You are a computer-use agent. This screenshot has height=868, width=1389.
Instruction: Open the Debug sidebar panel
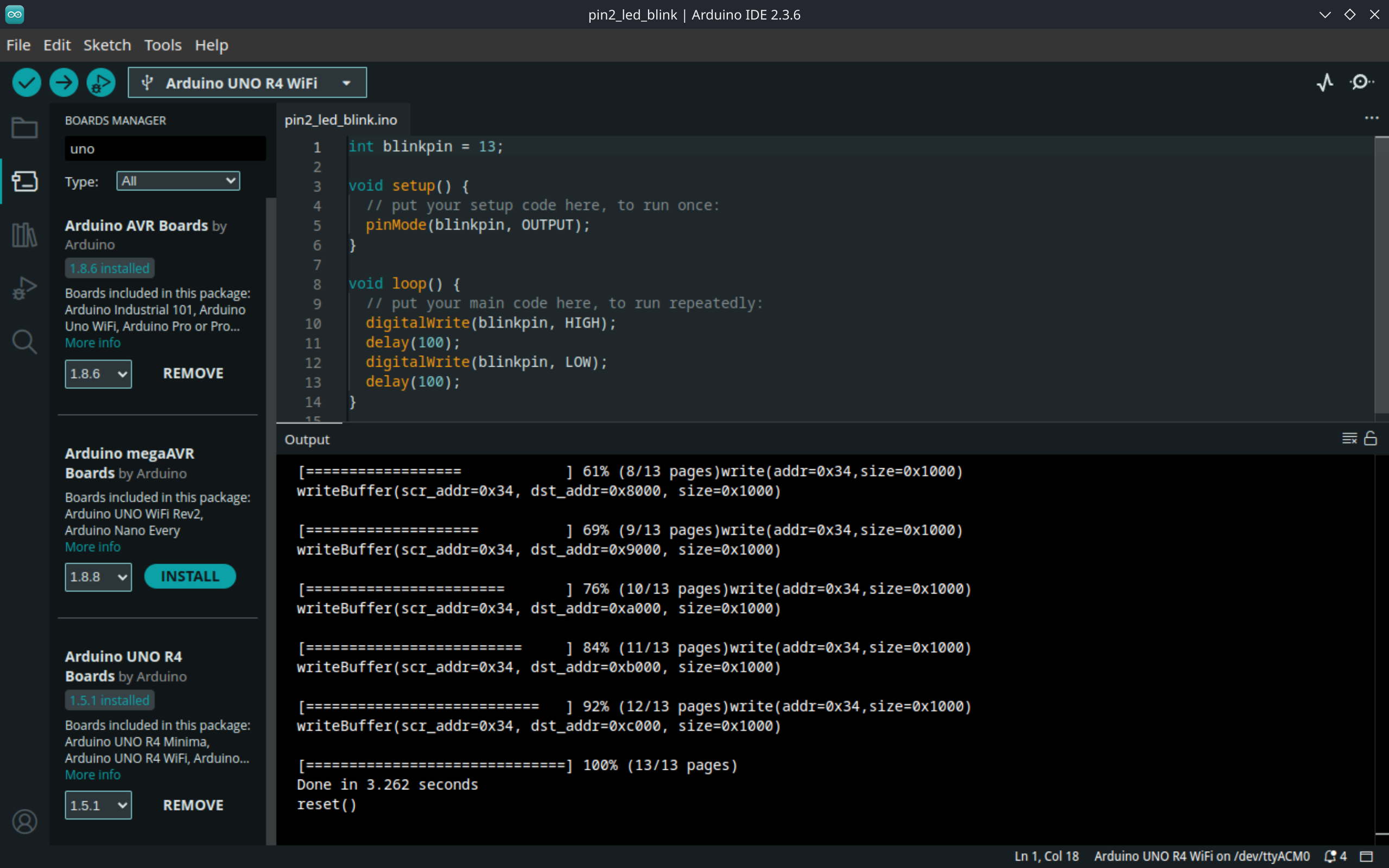24,288
